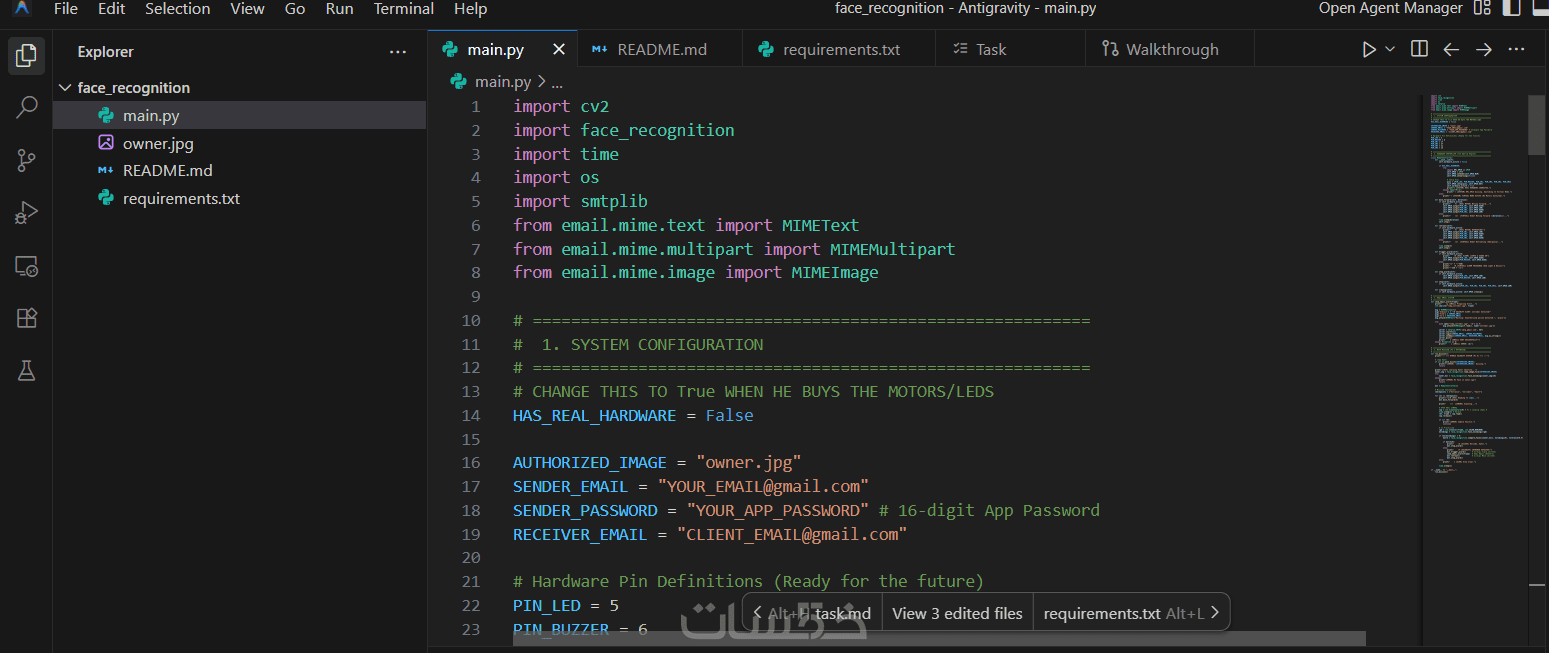Run the Python file with play icon
This screenshot has width=1549, height=653.
click(1369, 49)
